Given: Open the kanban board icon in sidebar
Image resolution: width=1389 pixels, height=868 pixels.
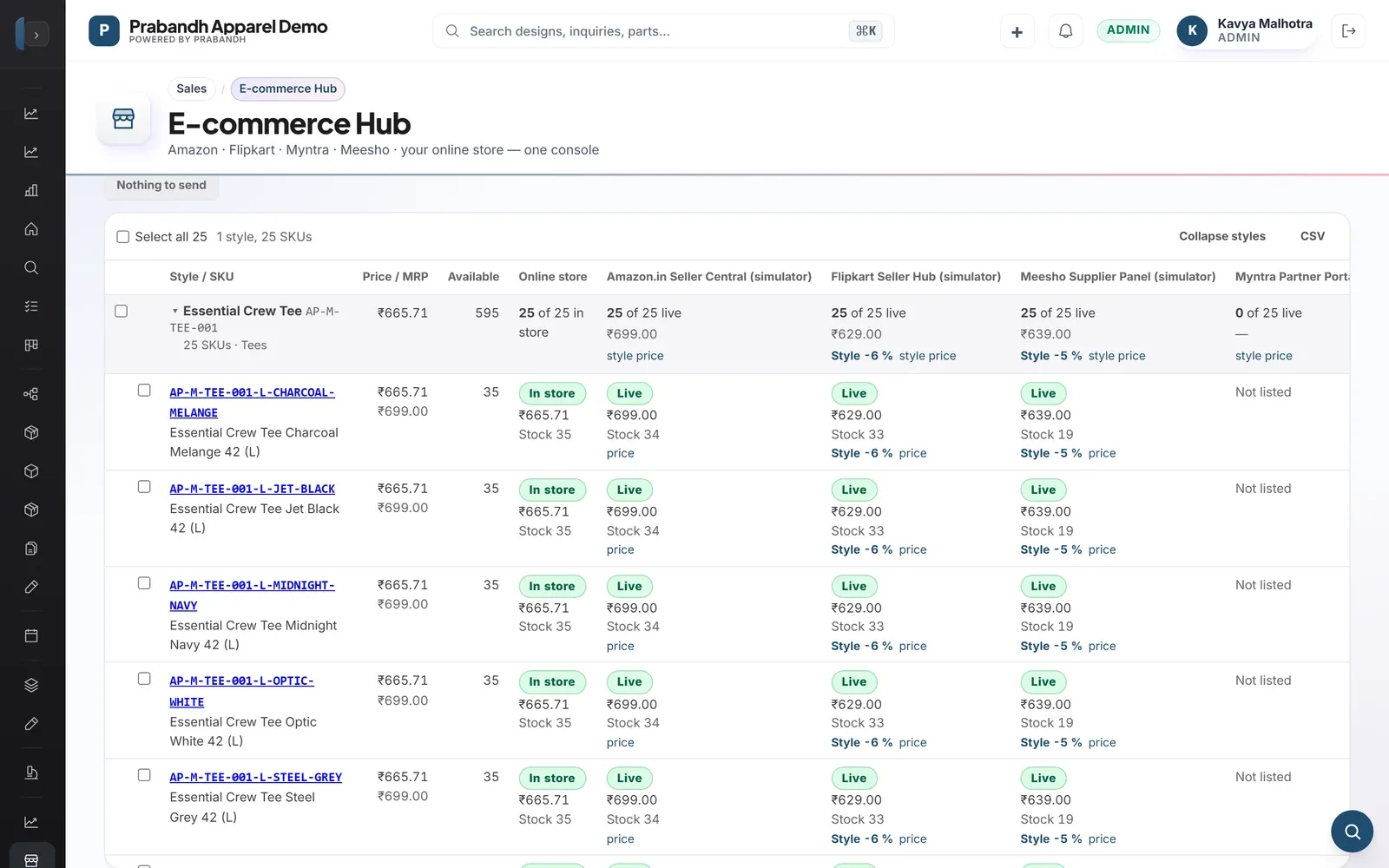Looking at the screenshot, I should pyautogui.click(x=31, y=345).
